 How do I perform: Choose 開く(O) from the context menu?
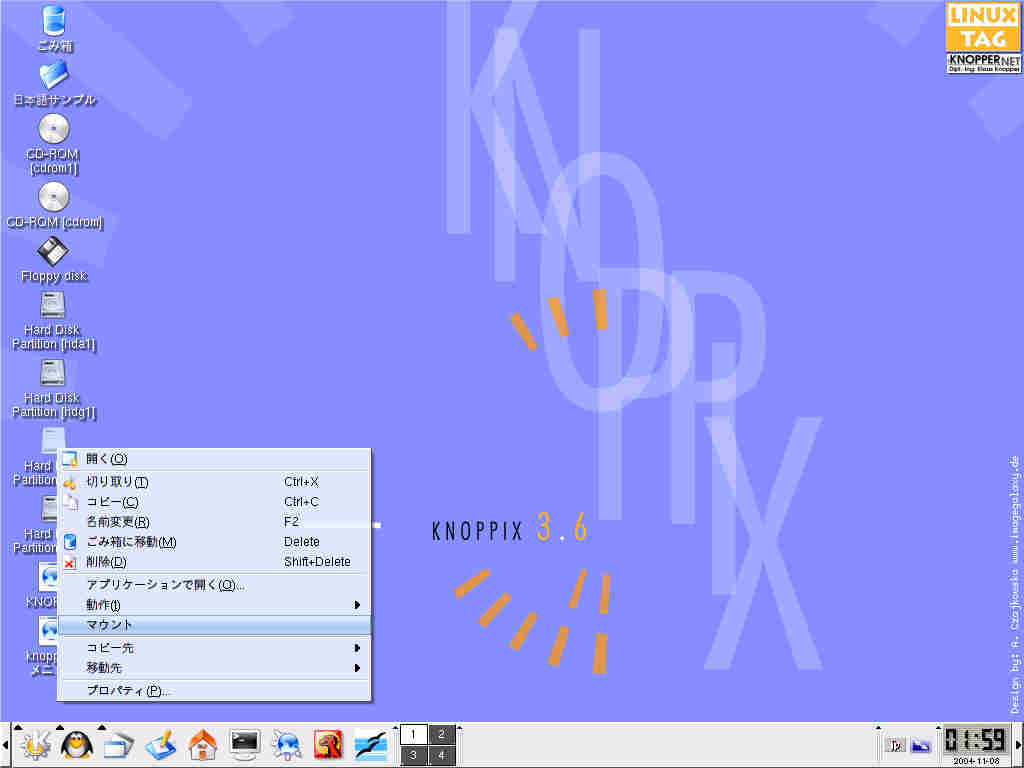(x=215, y=459)
